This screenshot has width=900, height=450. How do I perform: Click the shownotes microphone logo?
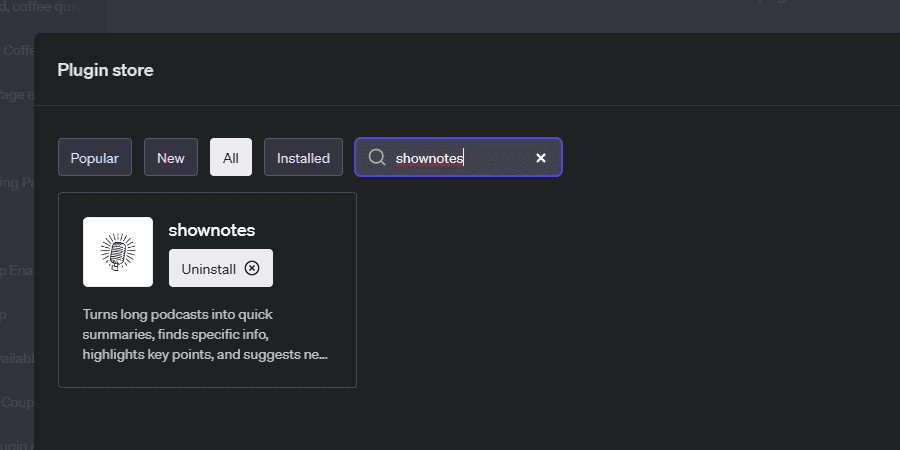[x=118, y=252]
